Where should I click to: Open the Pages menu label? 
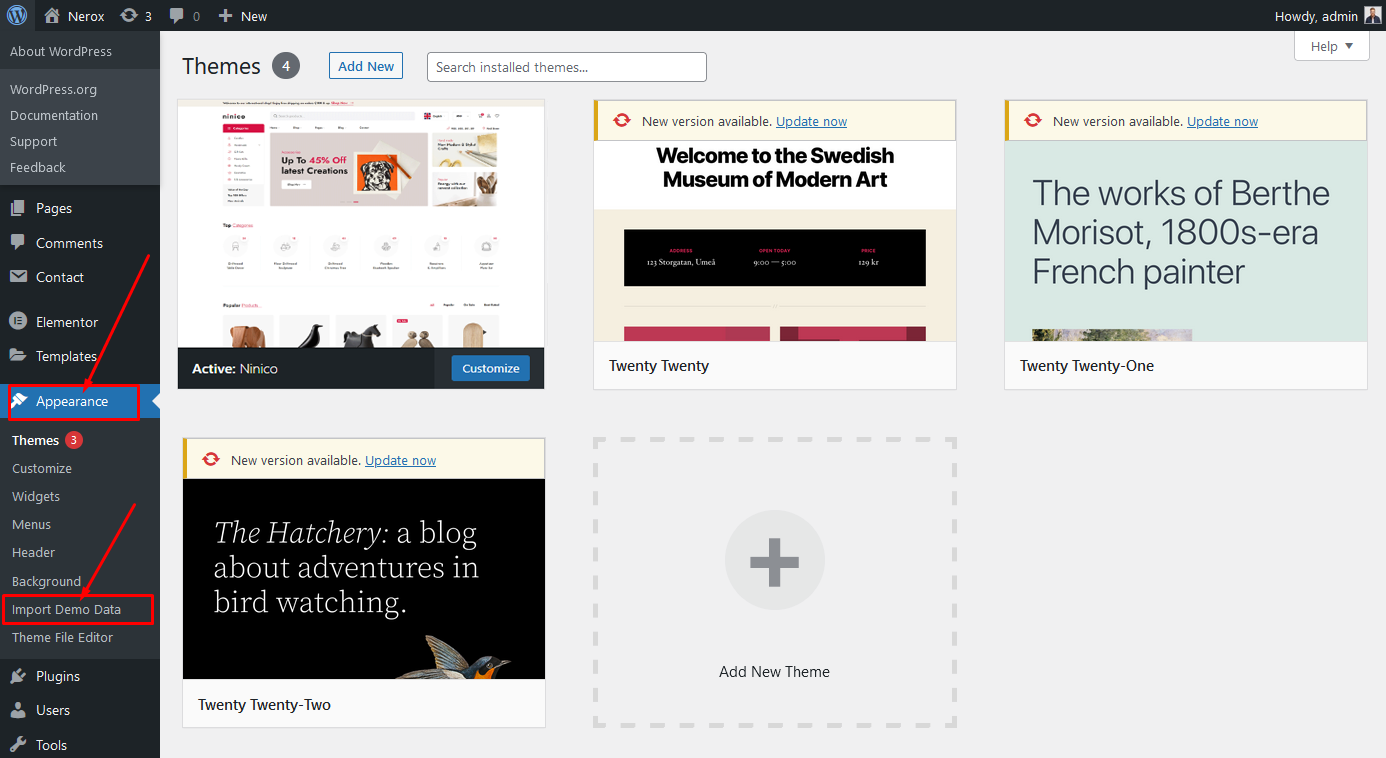[54, 208]
